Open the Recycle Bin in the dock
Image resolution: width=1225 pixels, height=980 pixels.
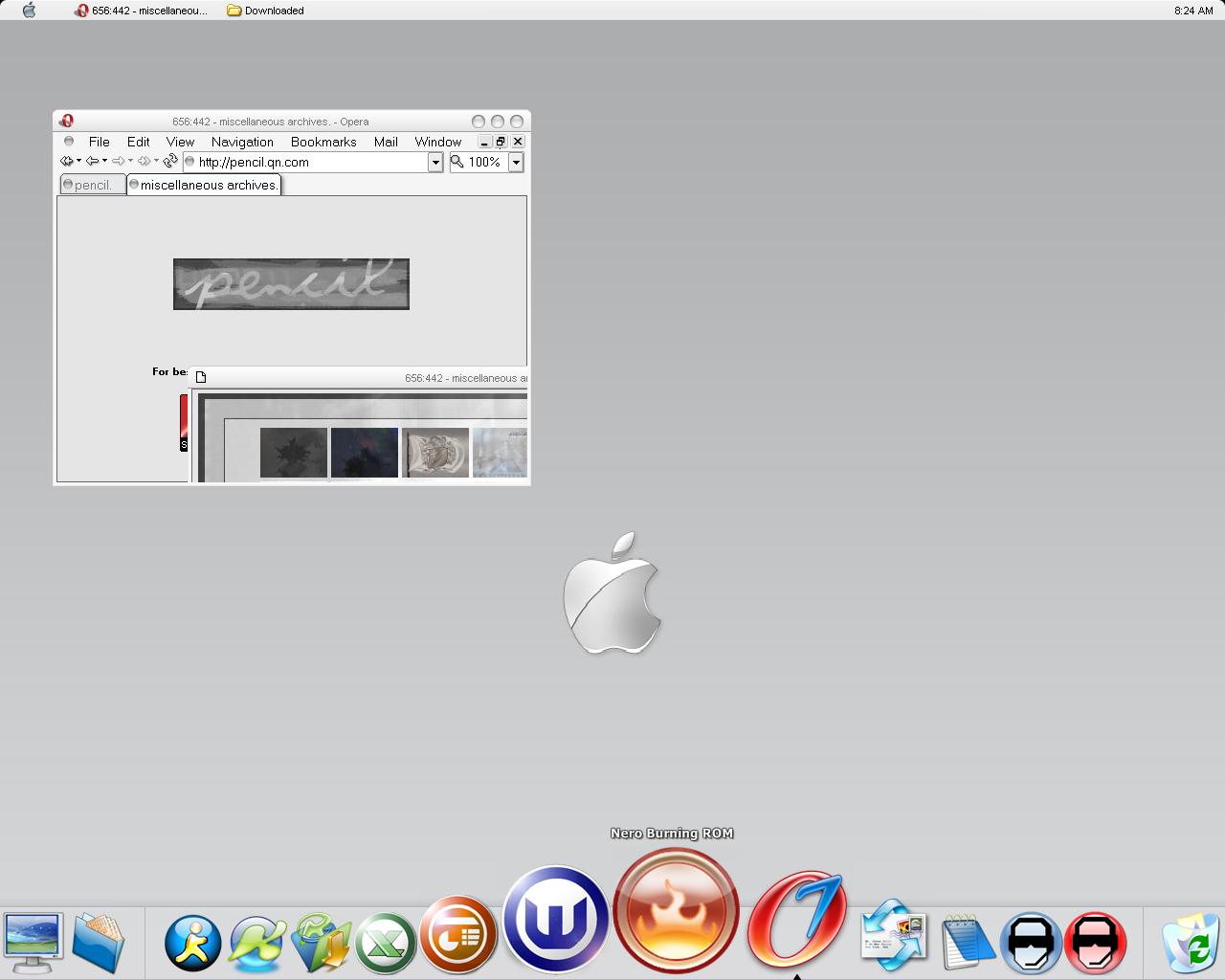coord(1191,943)
